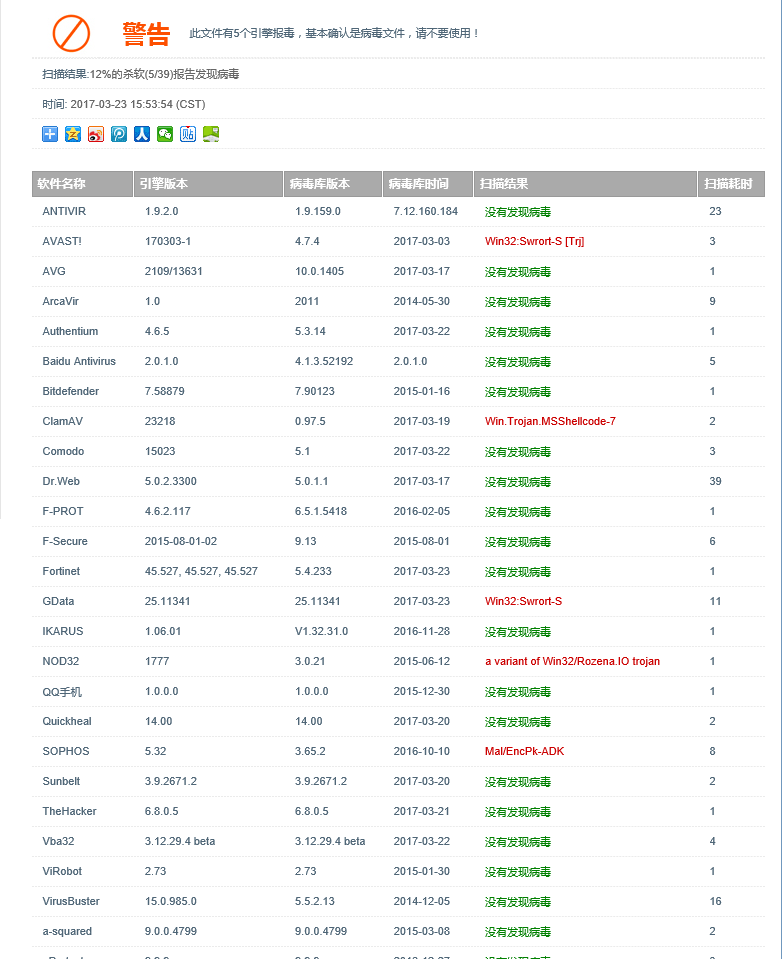Select Fortinet engine name
The height and width of the screenshot is (959, 782).
point(61,571)
